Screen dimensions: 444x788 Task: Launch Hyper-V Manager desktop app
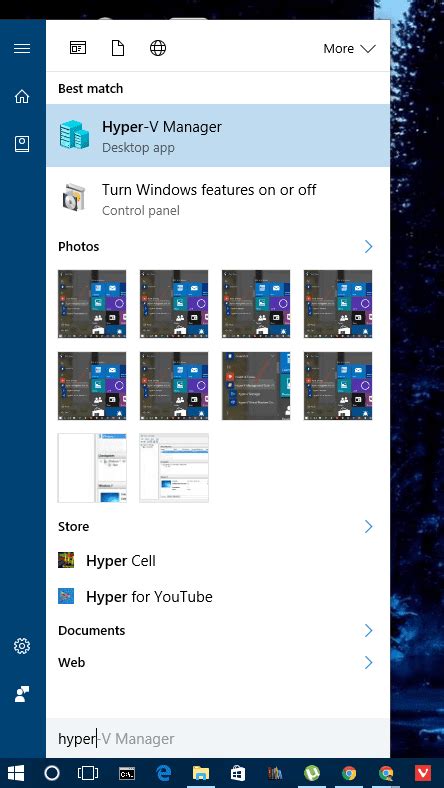(x=218, y=136)
